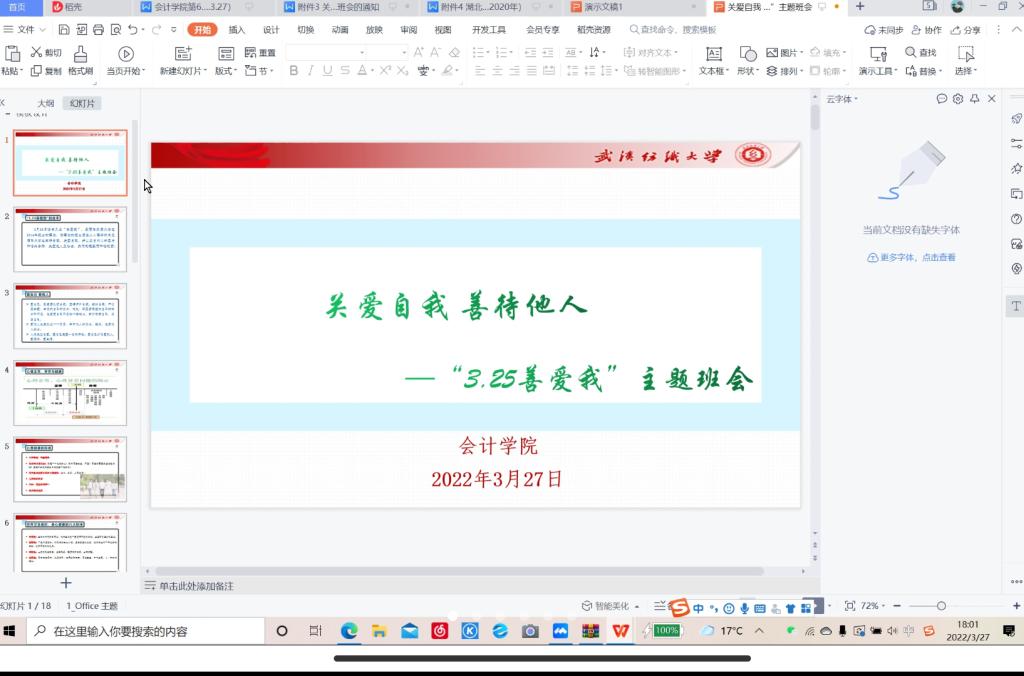Switch to the Insert (插入) ribbon tab
The image size is (1024, 676).
(236, 30)
